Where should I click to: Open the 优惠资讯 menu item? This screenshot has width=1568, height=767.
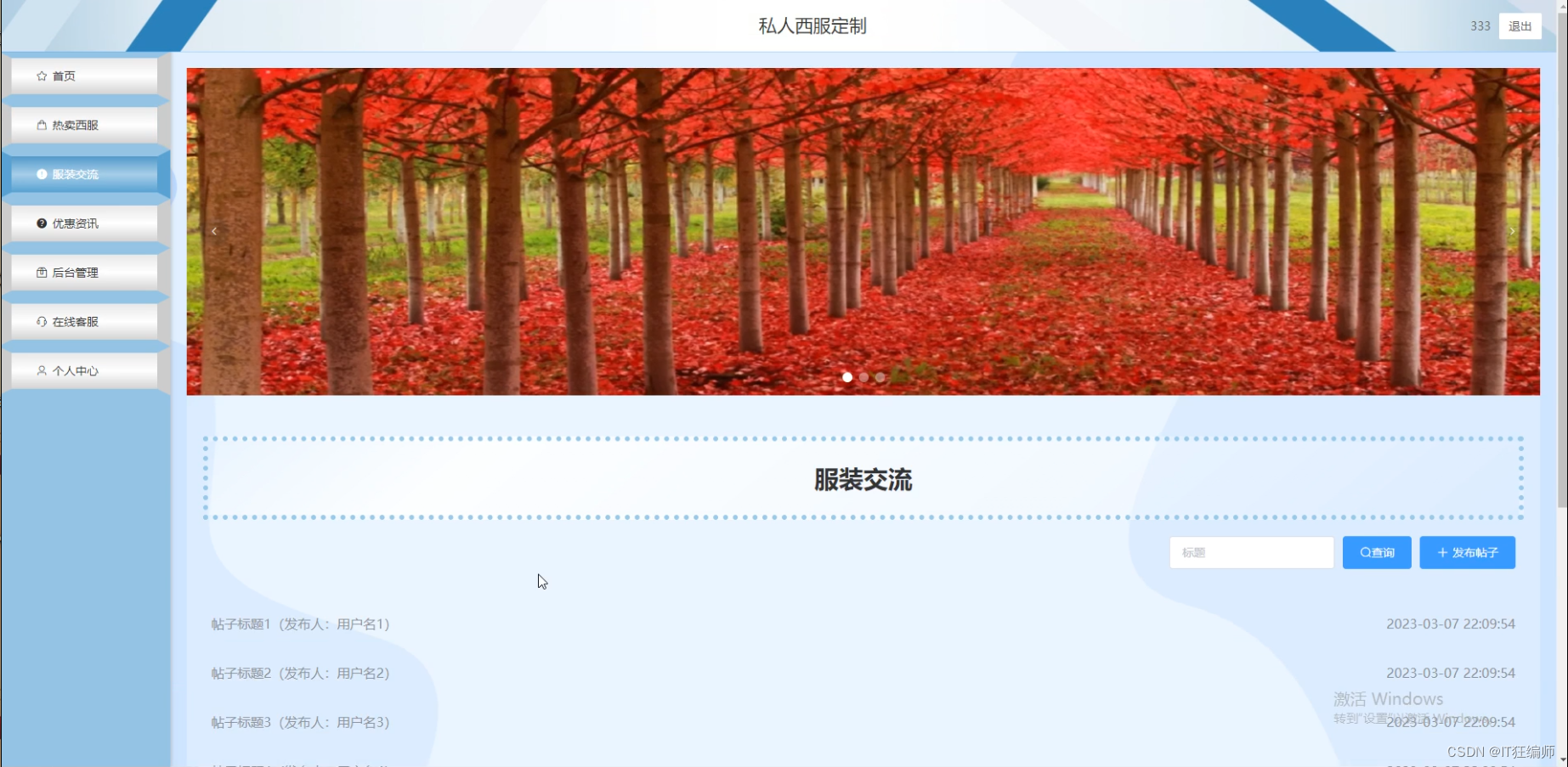pos(84,223)
